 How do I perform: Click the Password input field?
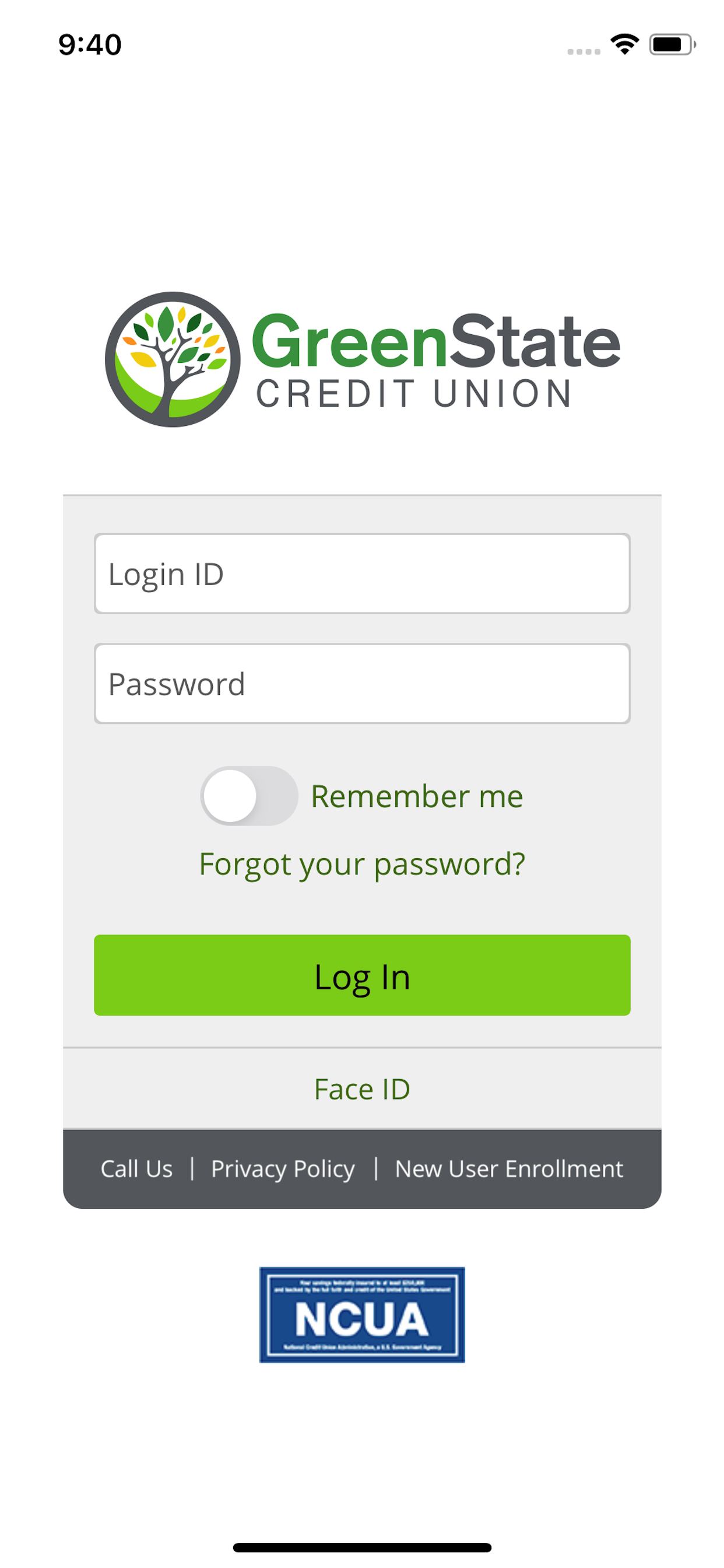[361, 683]
